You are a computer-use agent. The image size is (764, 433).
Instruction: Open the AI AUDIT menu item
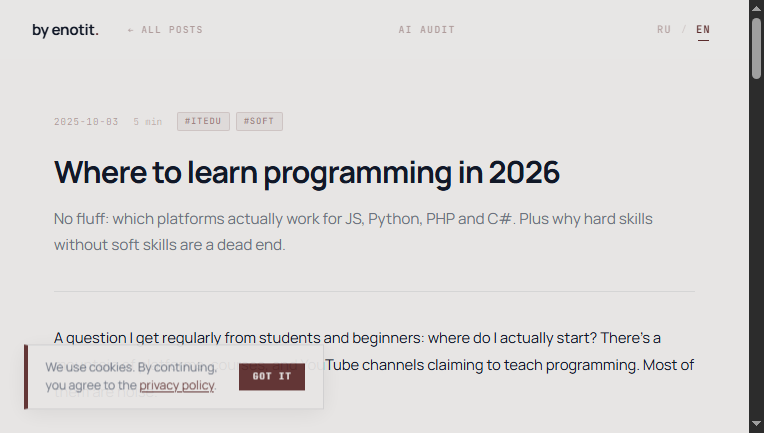pyautogui.click(x=426, y=30)
